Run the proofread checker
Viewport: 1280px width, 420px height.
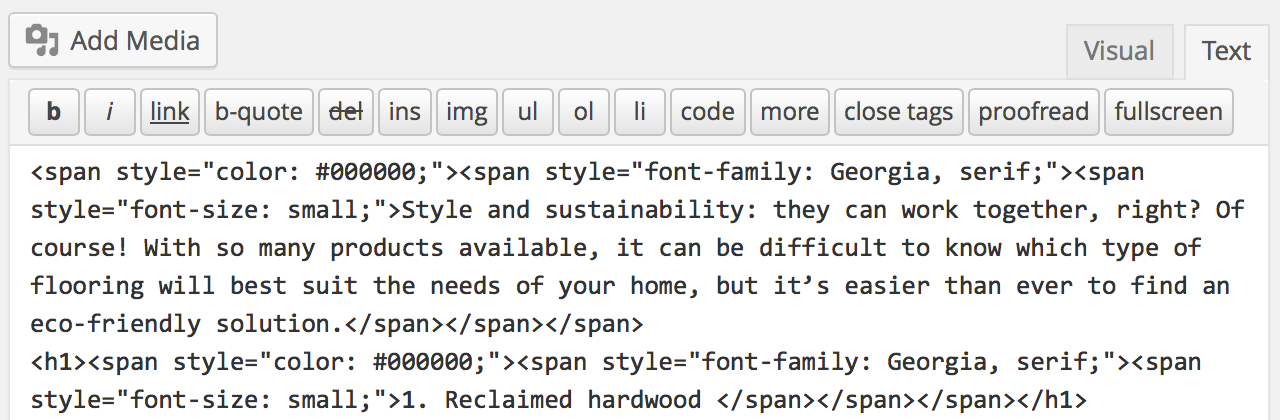(1033, 112)
